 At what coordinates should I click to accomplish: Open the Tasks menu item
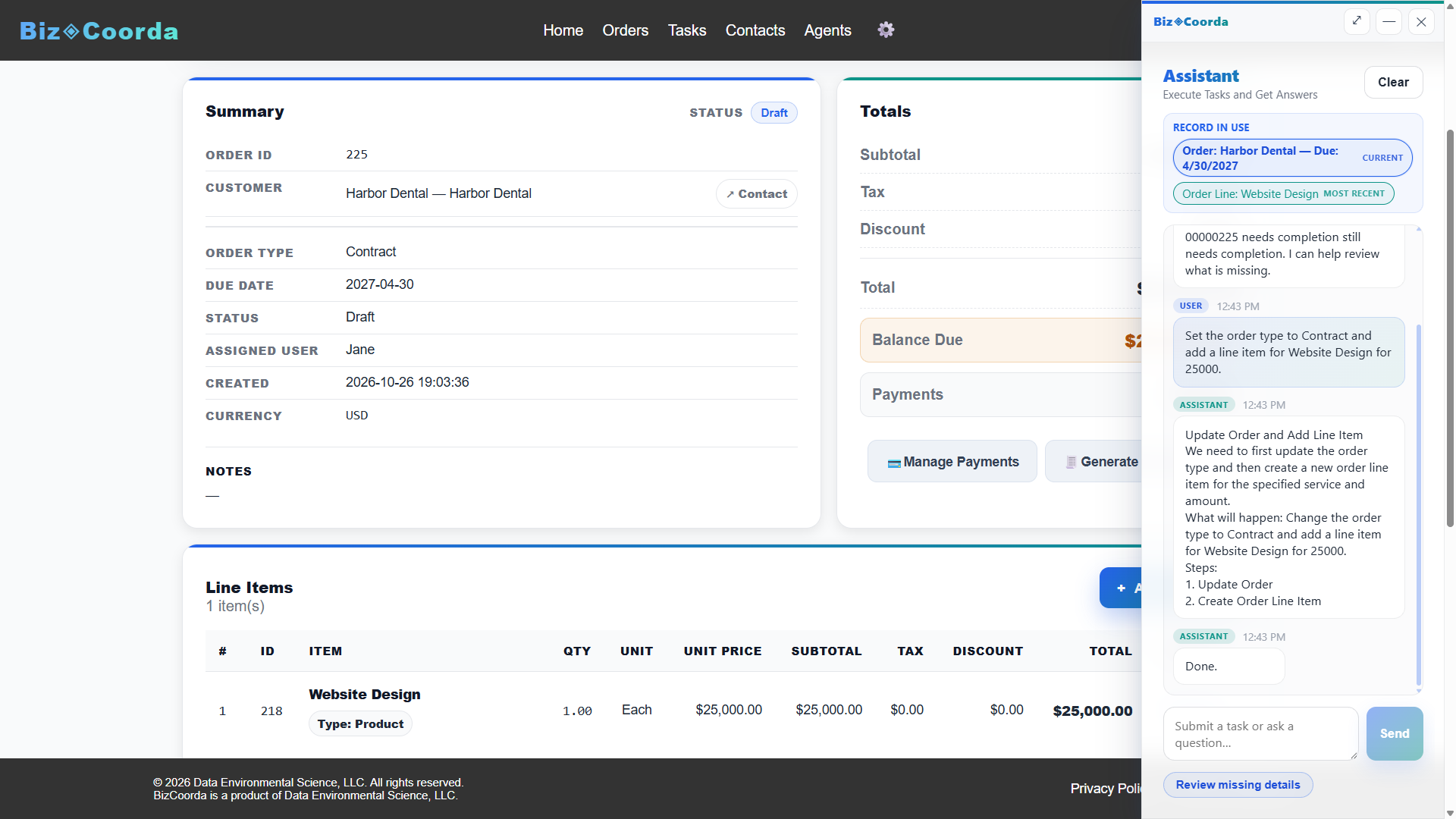[686, 30]
